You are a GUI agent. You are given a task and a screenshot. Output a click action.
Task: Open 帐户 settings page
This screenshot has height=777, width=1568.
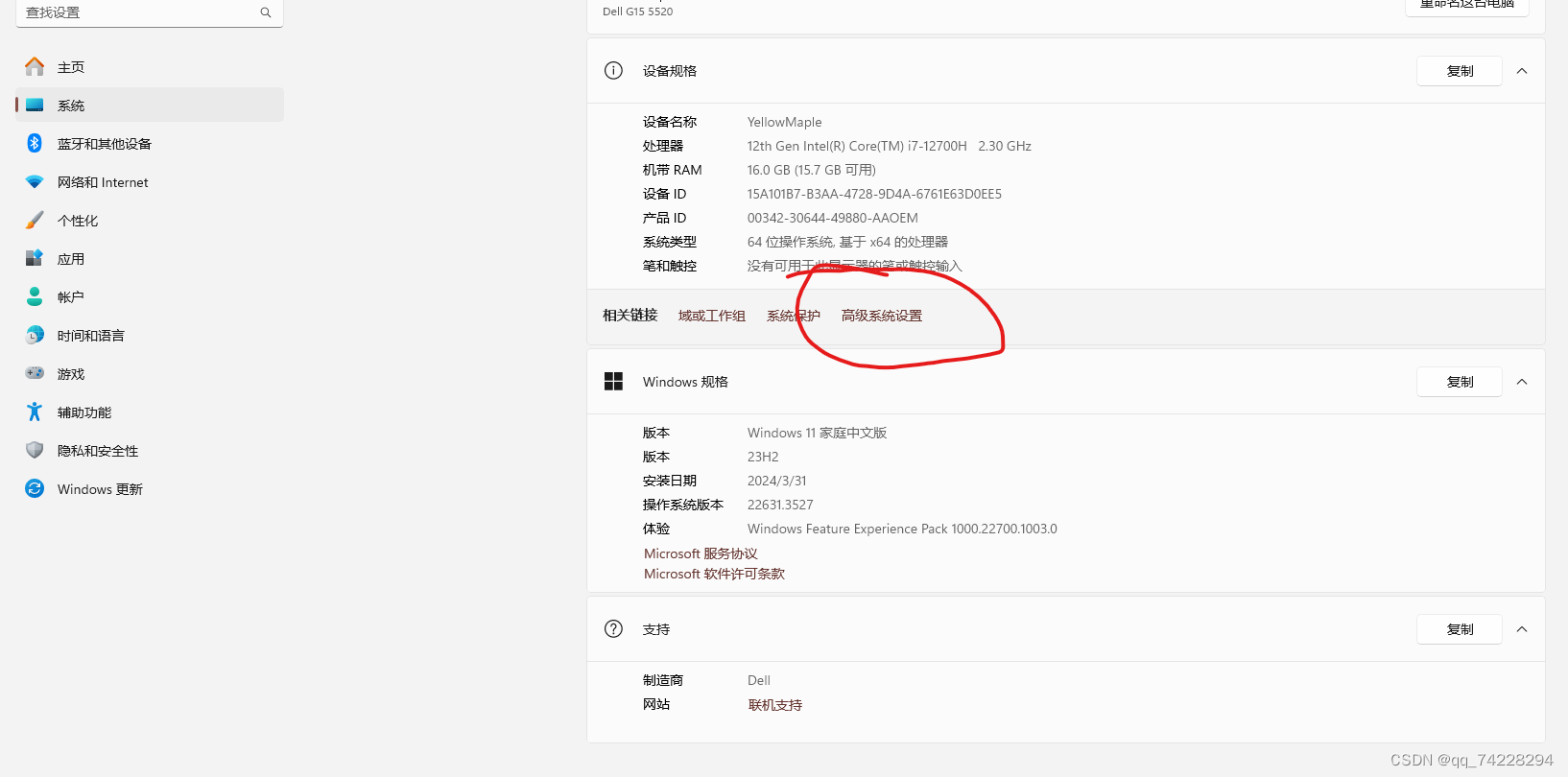coord(150,296)
